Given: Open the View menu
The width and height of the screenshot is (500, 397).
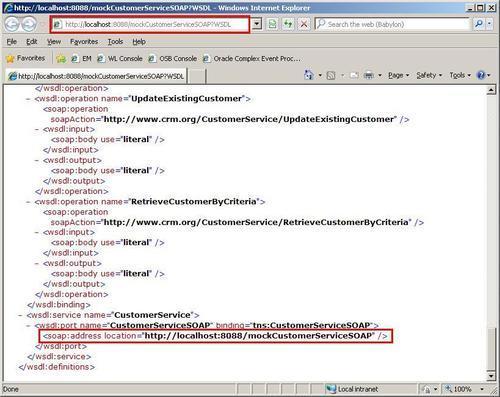Looking at the screenshot, I should [54, 42].
